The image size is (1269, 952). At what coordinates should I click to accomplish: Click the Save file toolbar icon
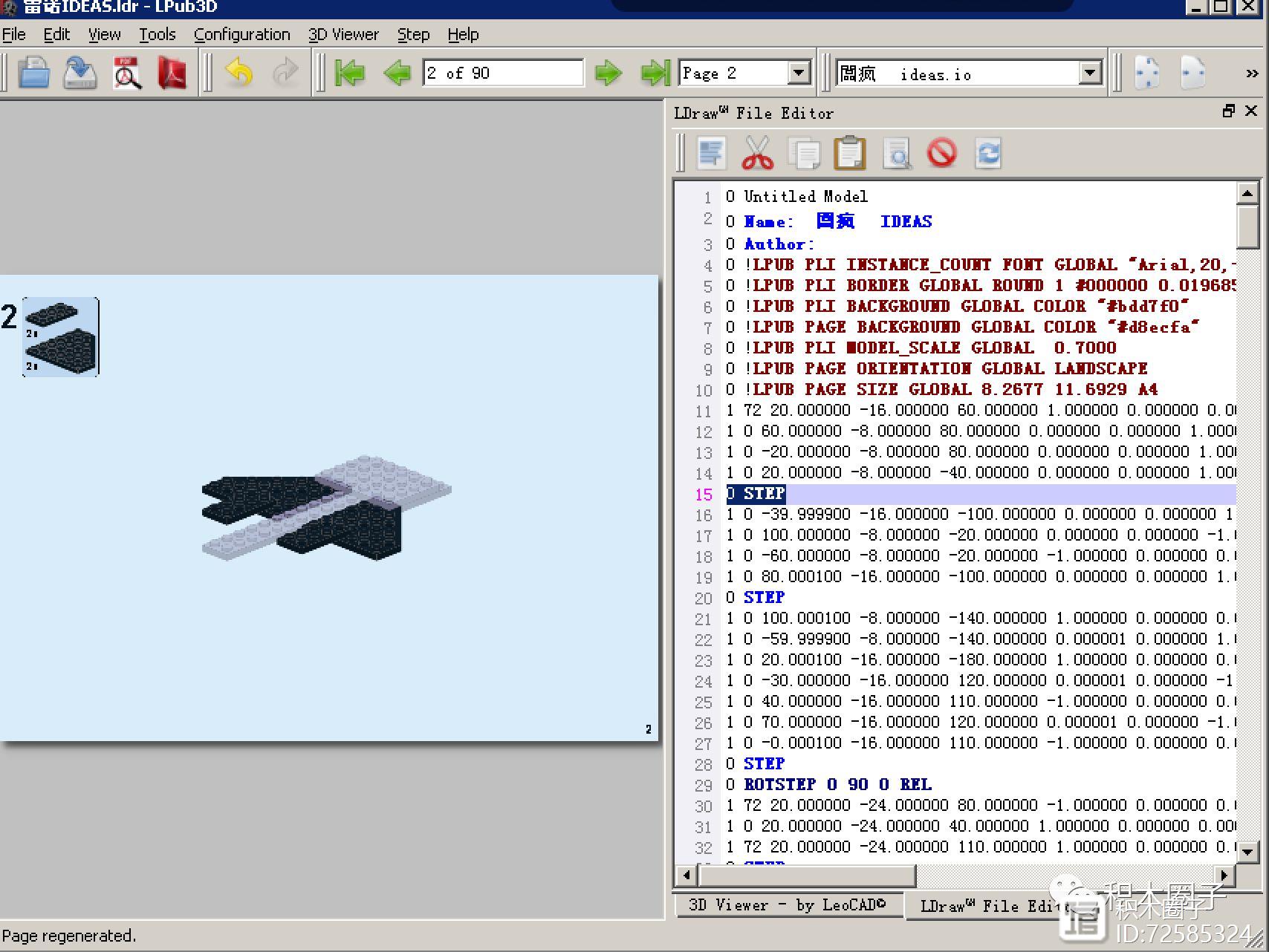pos(80,73)
